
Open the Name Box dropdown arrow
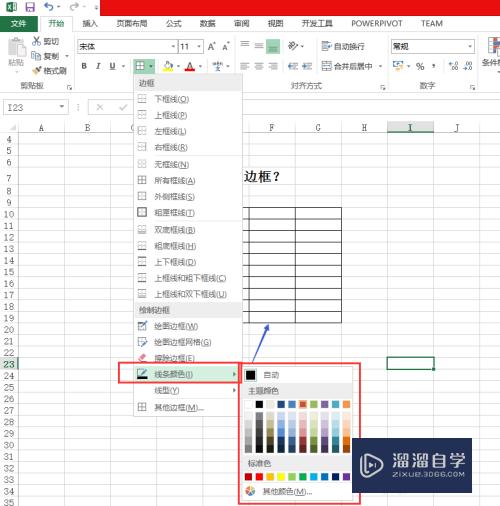click(62, 107)
